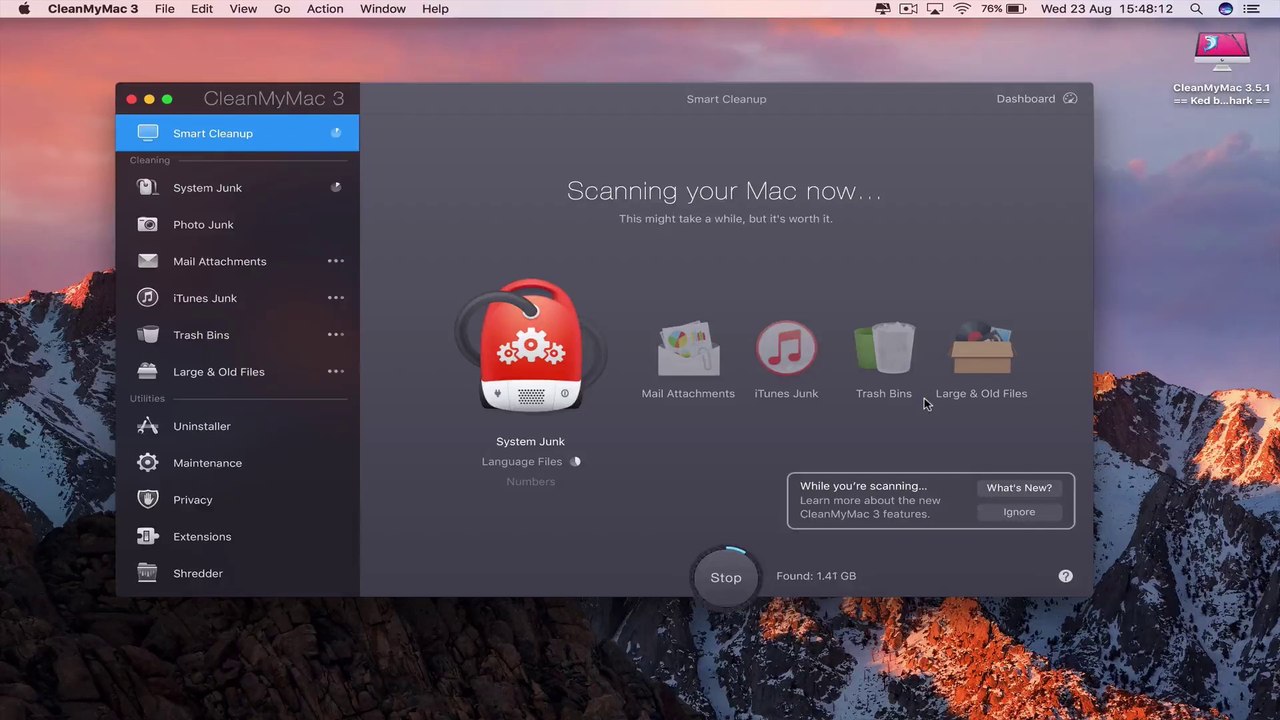This screenshot has width=1280, height=720.
Task: Open the Help menu in the menu bar
Action: (435, 9)
